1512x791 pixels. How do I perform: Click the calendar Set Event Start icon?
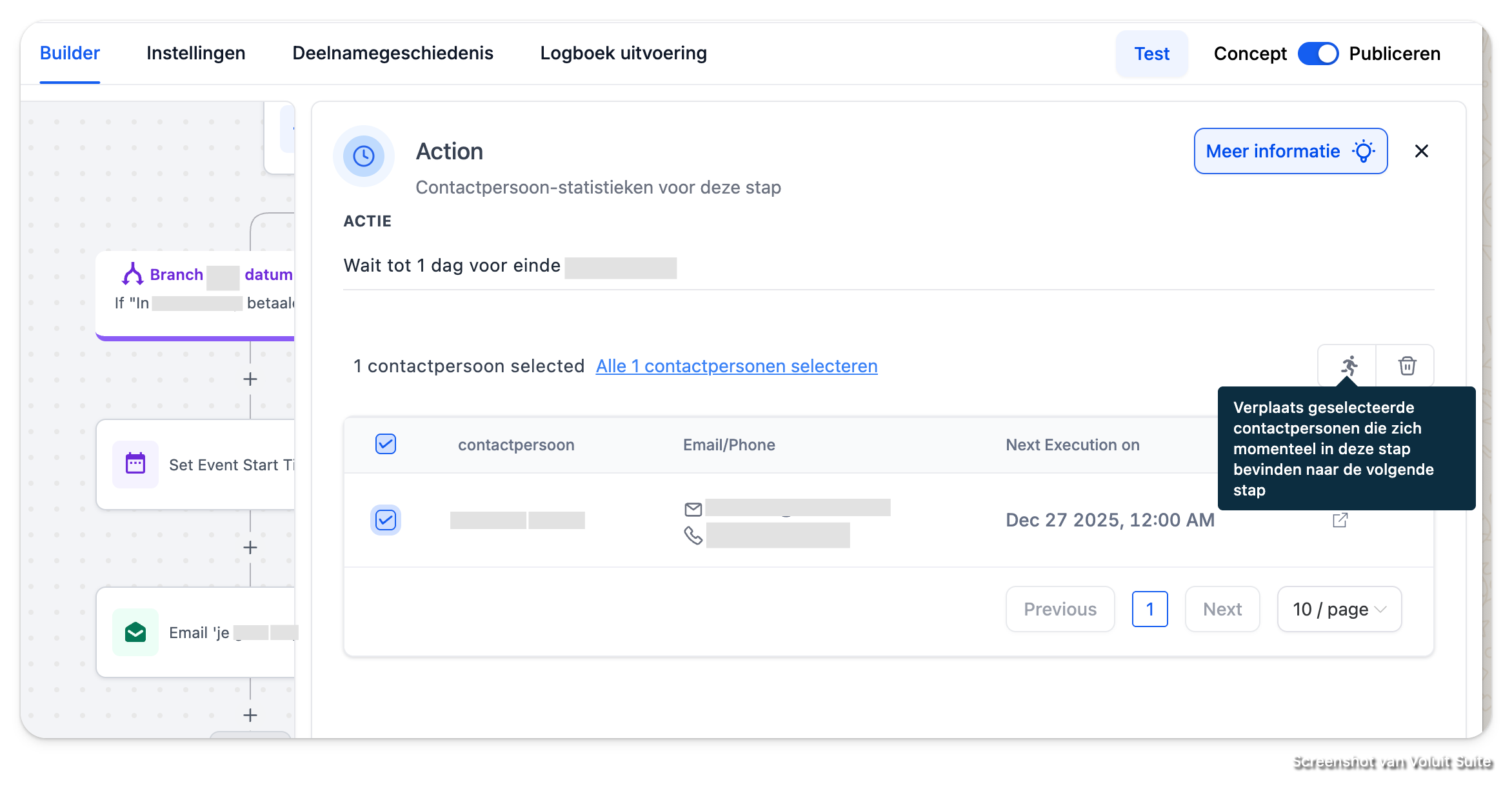135,464
